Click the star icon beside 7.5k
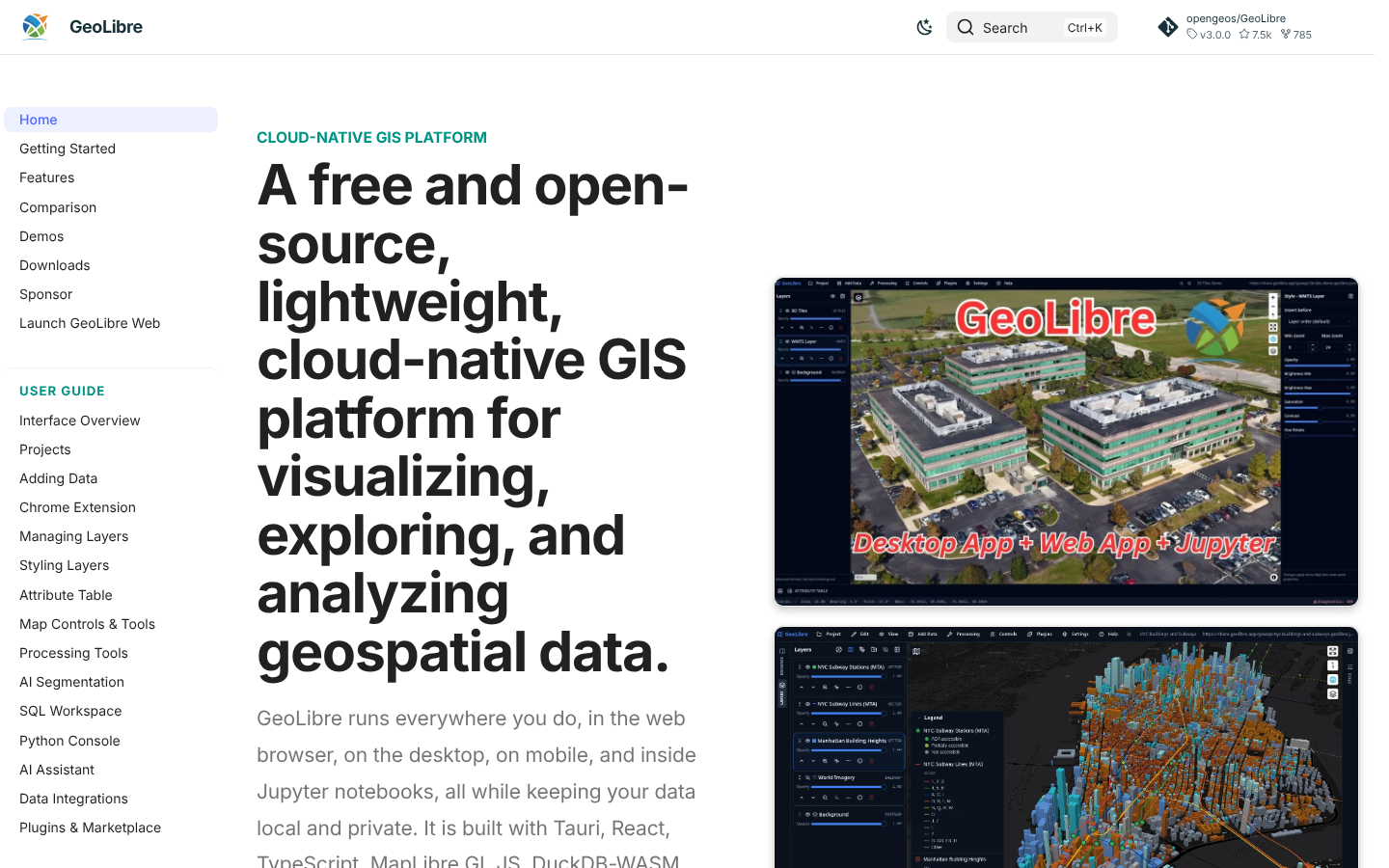 point(1244,35)
